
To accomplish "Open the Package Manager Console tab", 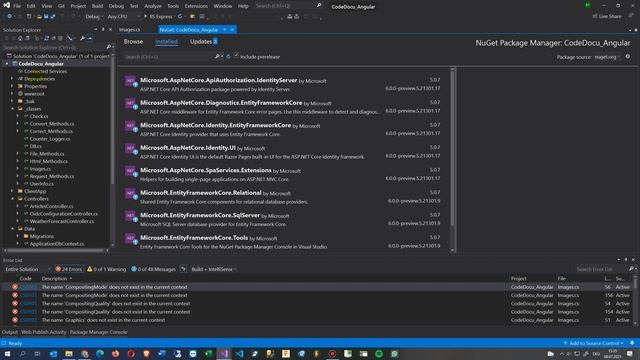I will point(98,332).
